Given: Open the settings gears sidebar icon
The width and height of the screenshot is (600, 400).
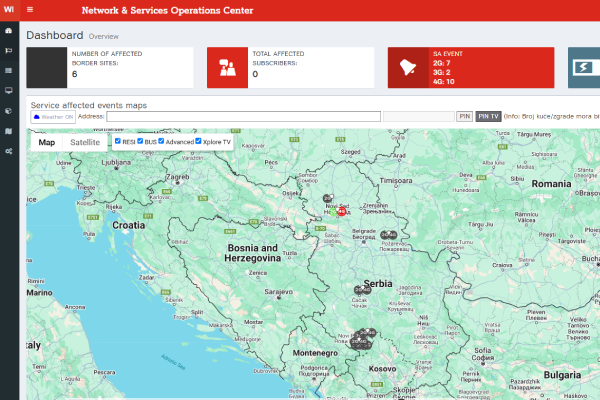Looking at the screenshot, I should coord(9,151).
